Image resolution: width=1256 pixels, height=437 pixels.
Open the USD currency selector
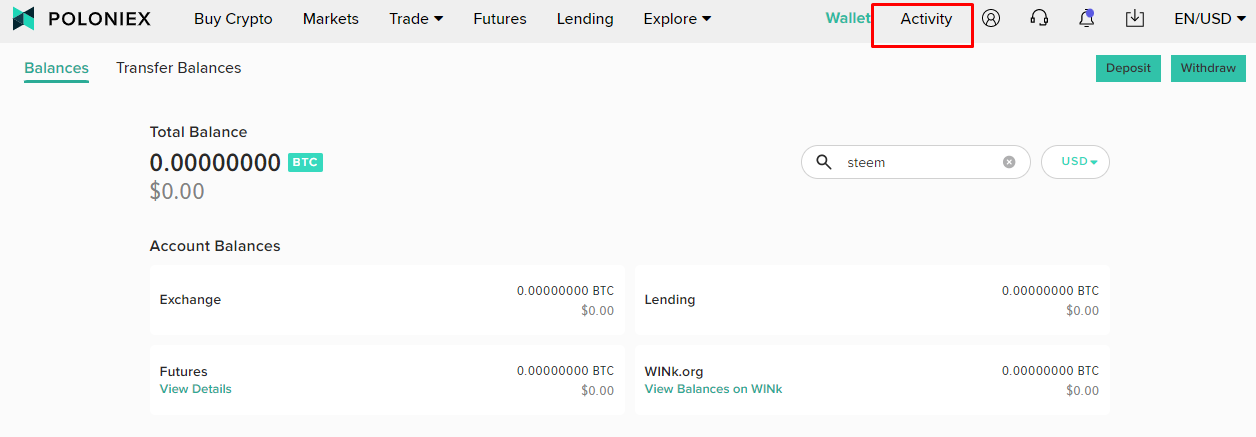tap(1075, 162)
